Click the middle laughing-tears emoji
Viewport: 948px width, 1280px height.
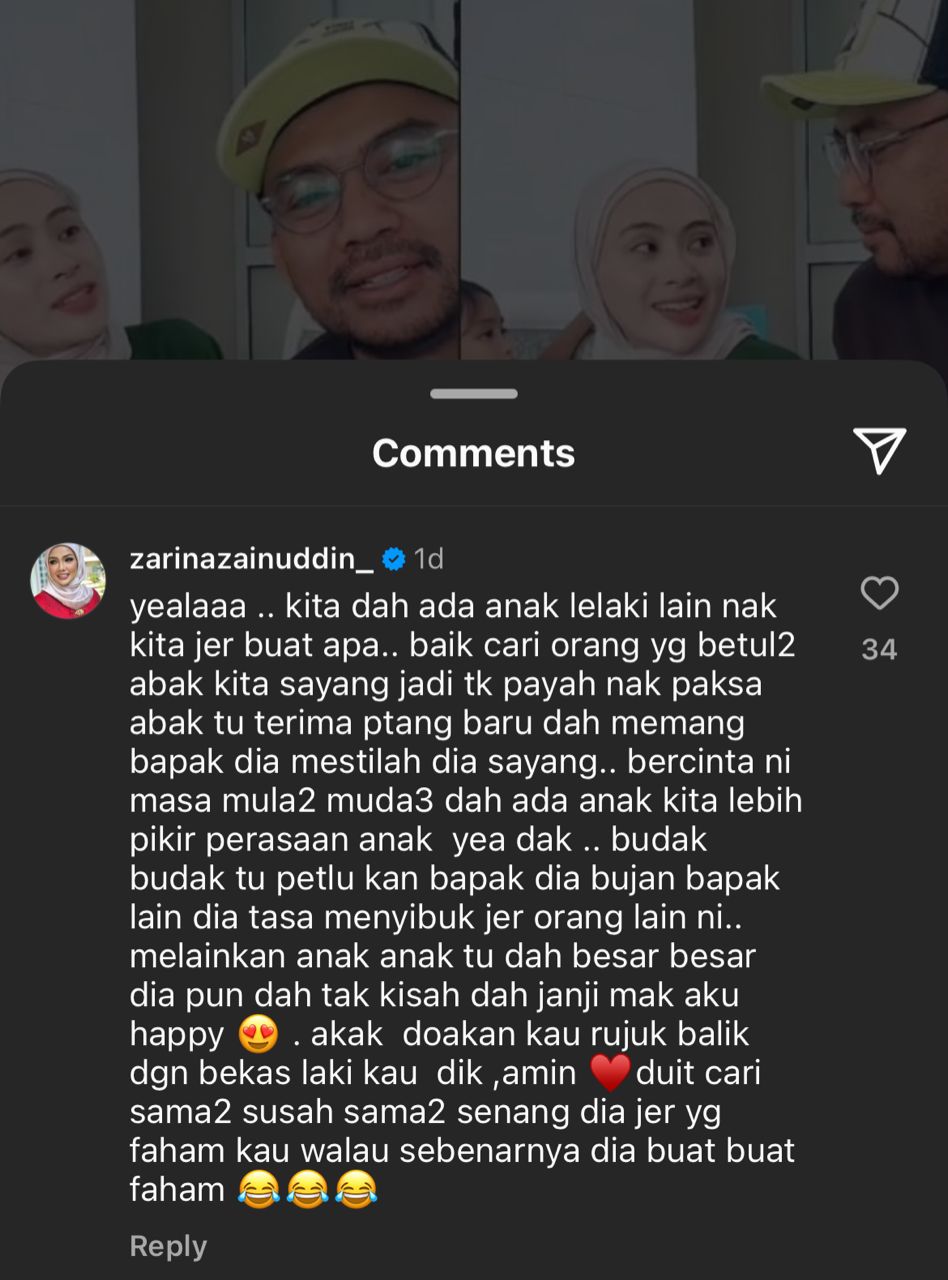click(x=308, y=1190)
